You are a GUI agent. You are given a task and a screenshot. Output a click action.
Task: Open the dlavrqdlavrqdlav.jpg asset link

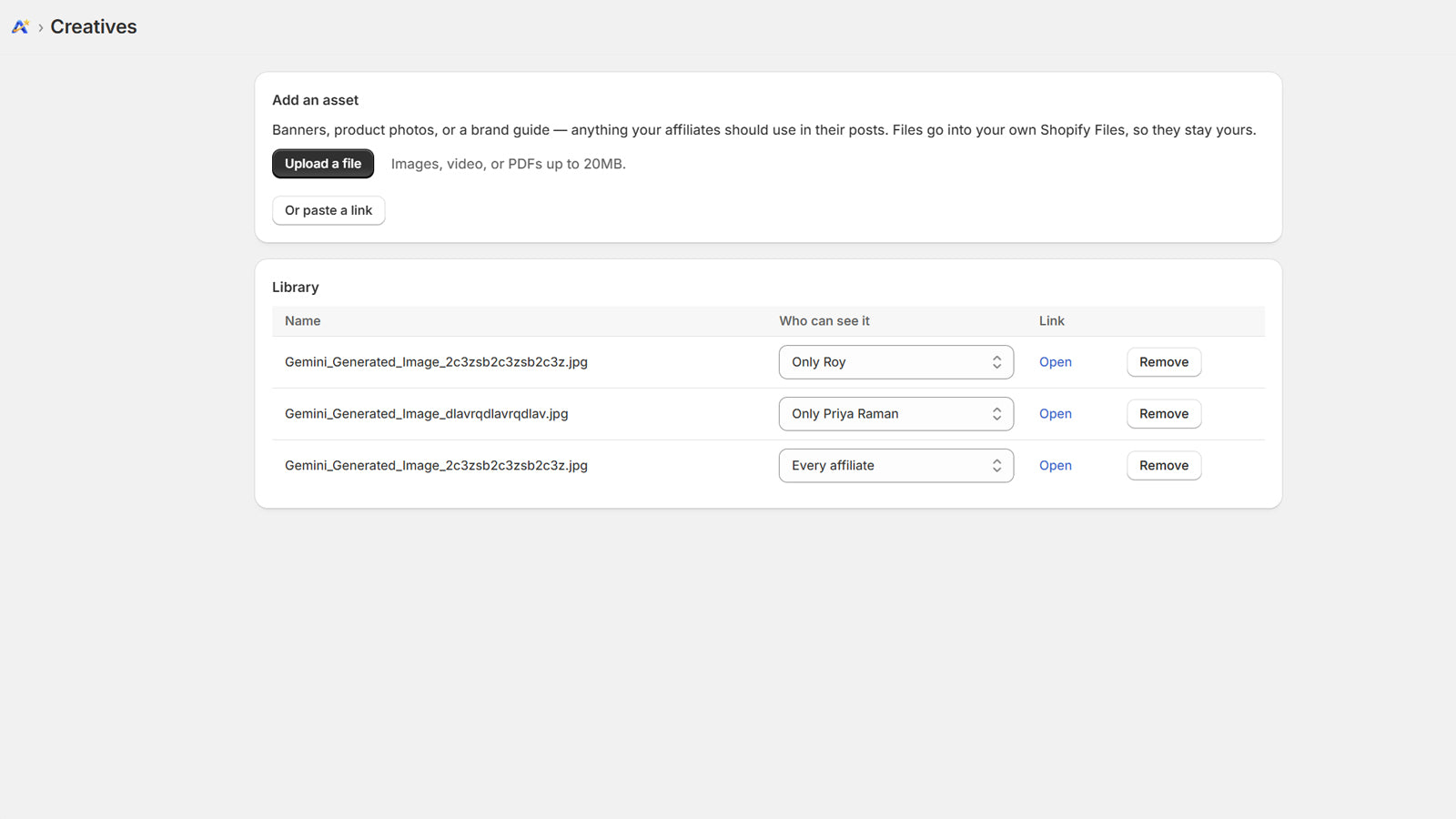(1056, 414)
